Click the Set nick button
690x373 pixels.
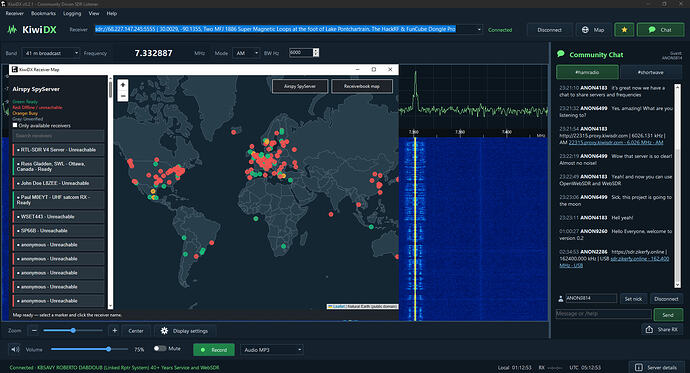click(633, 299)
